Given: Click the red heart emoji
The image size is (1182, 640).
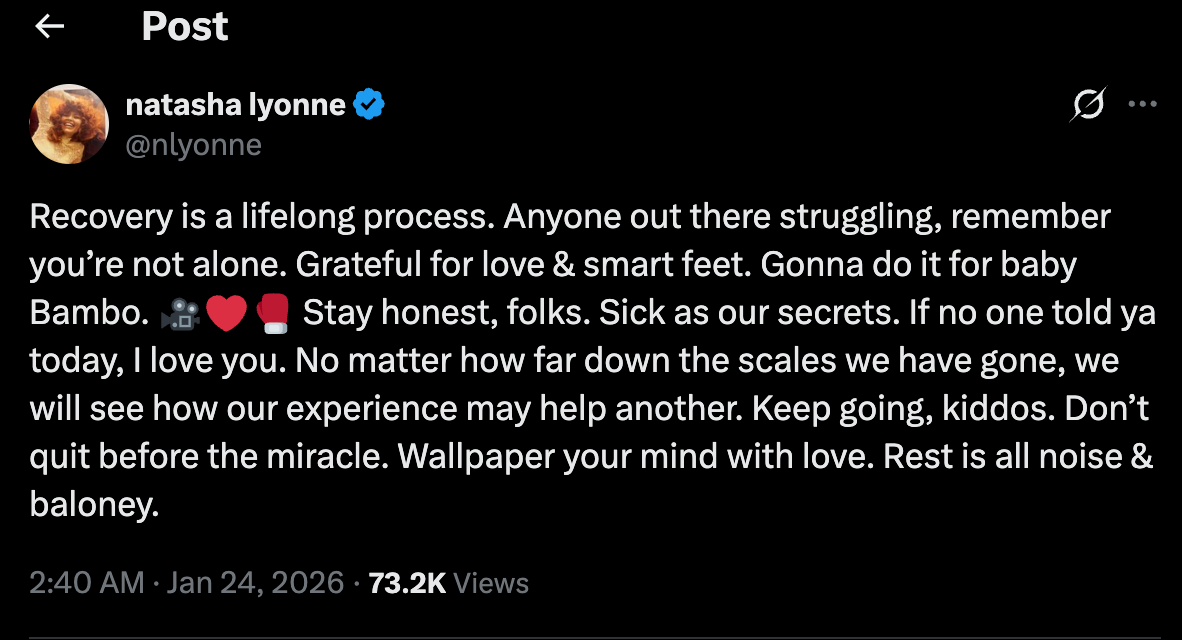Looking at the screenshot, I should point(225,313).
